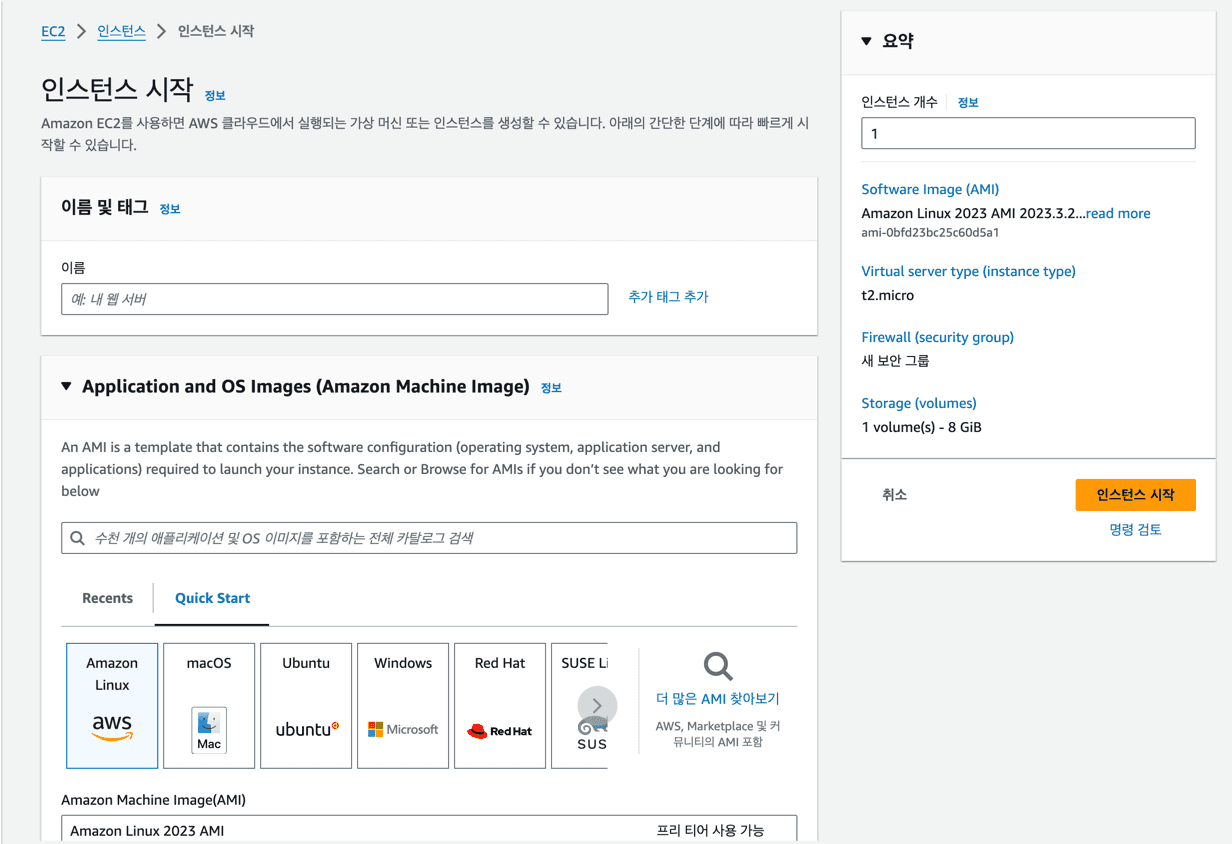
Task: Click the next arrow in AMI carousel
Action: pyautogui.click(x=597, y=706)
